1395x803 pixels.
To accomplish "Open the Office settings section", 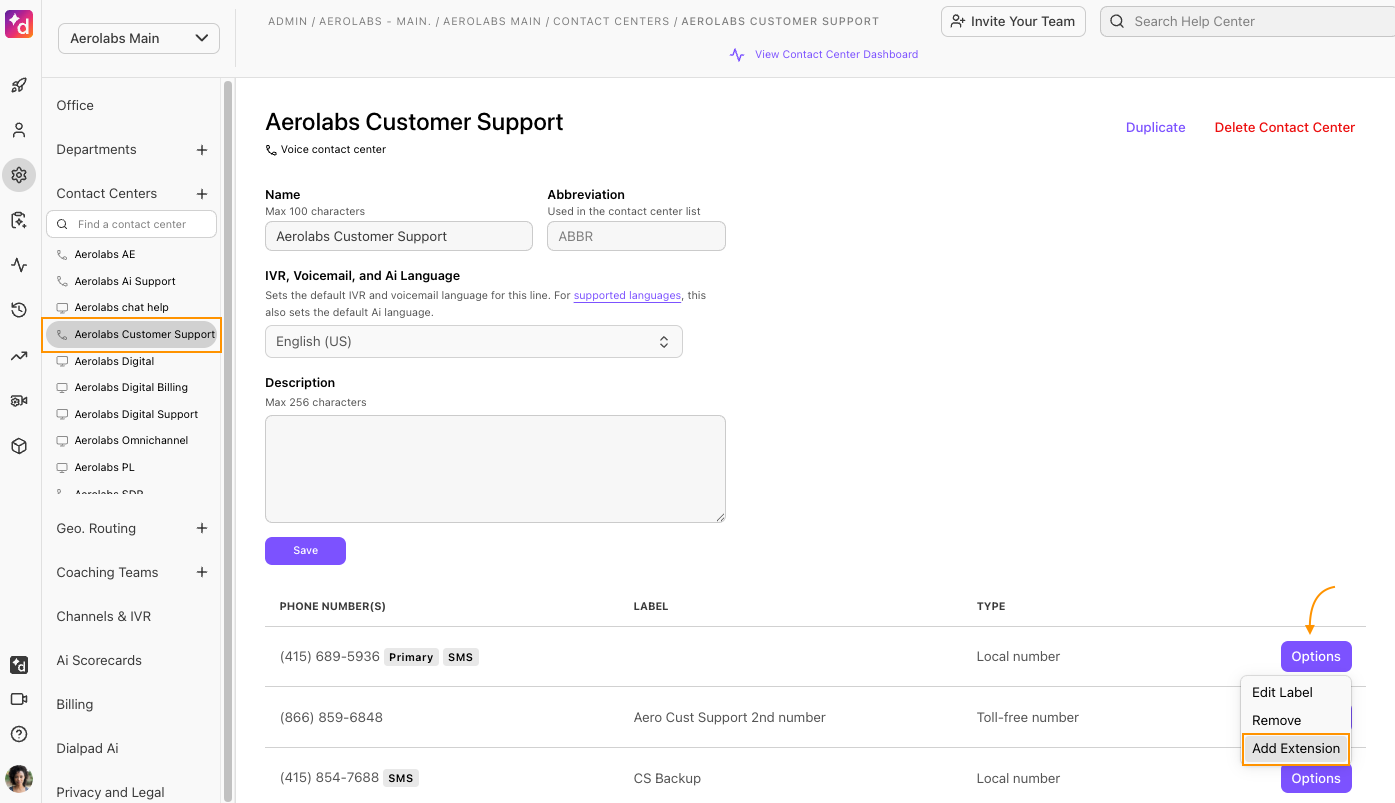I will pyautogui.click(x=75, y=106).
